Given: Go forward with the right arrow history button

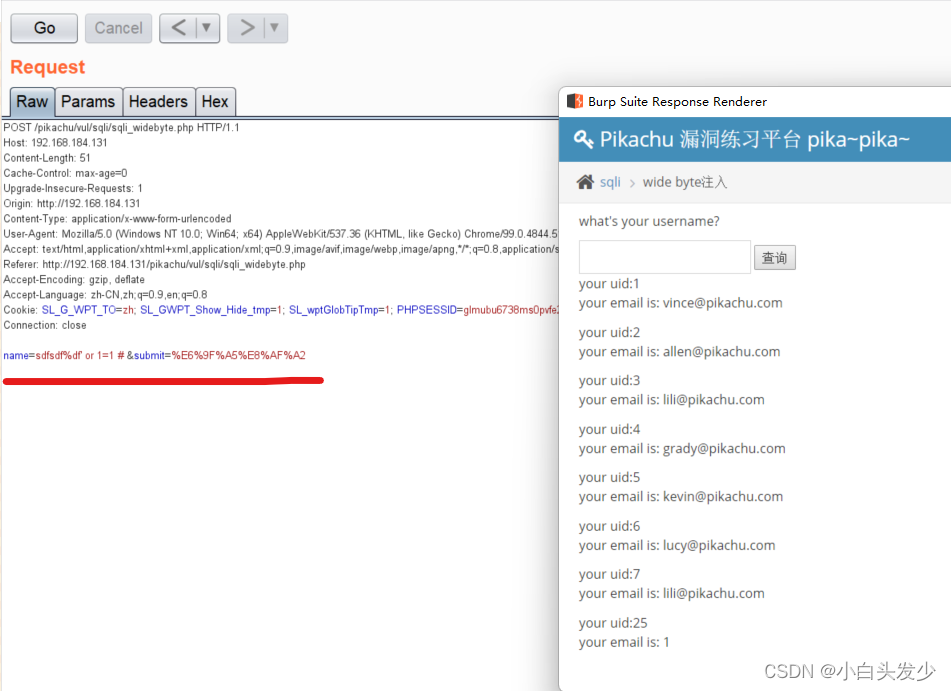Looking at the screenshot, I should [x=247, y=28].
